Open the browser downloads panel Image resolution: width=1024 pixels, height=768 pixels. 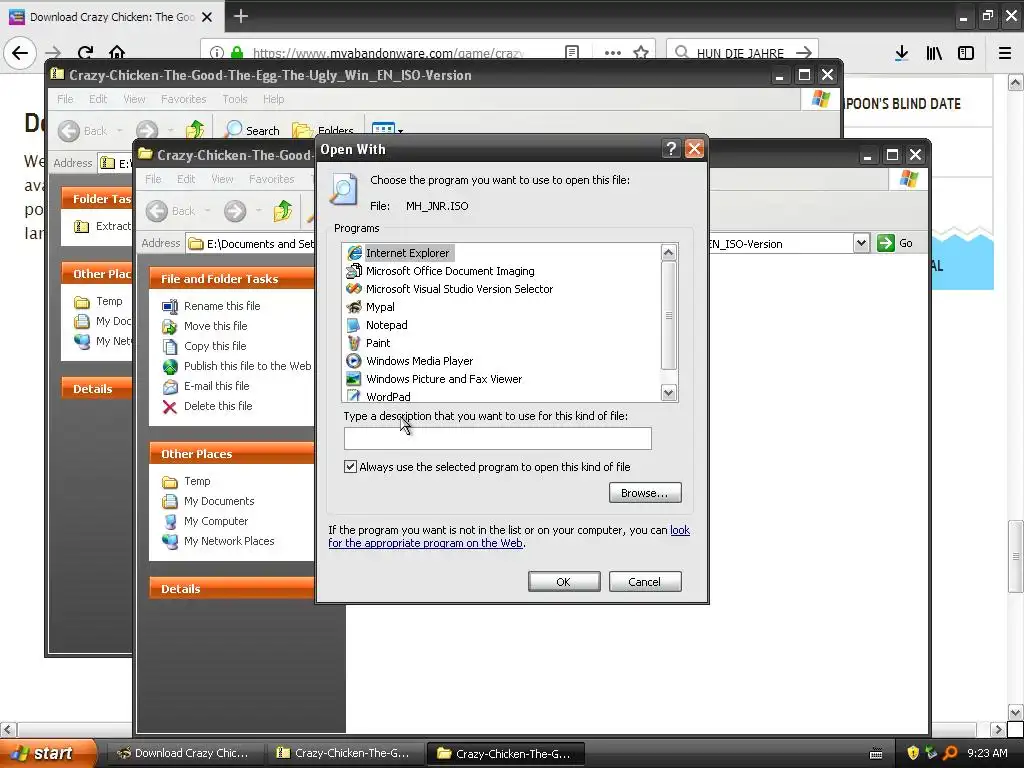pyautogui.click(x=902, y=53)
